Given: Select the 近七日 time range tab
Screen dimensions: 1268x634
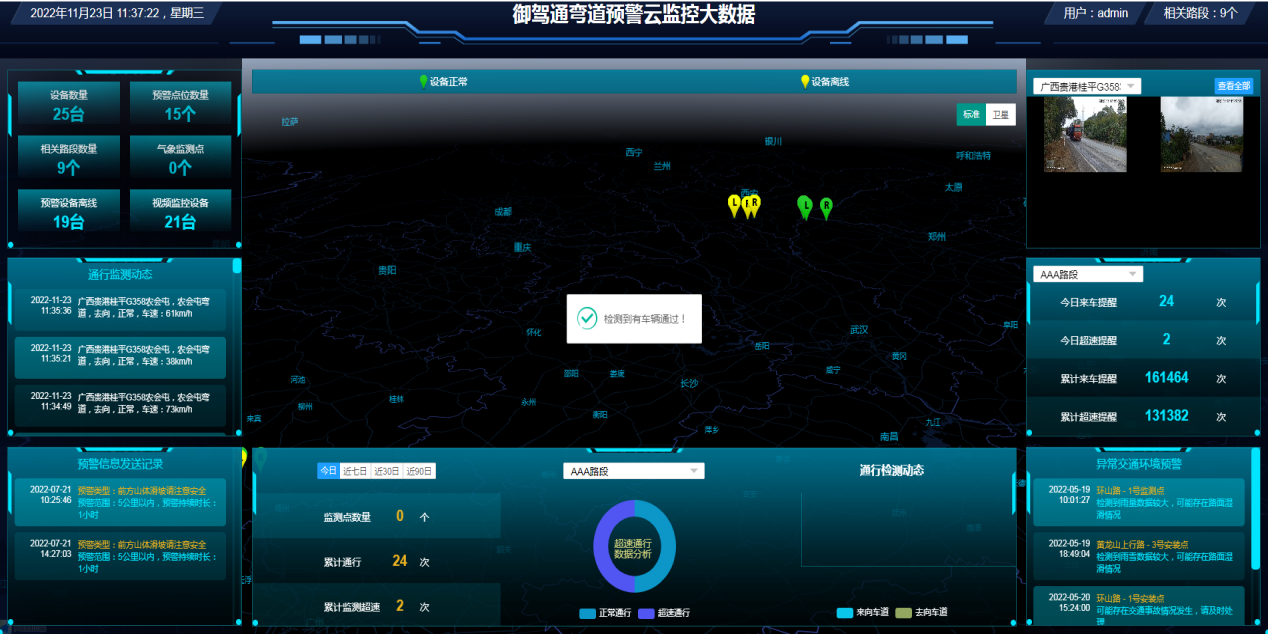Looking at the screenshot, I should (x=355, y=471).
